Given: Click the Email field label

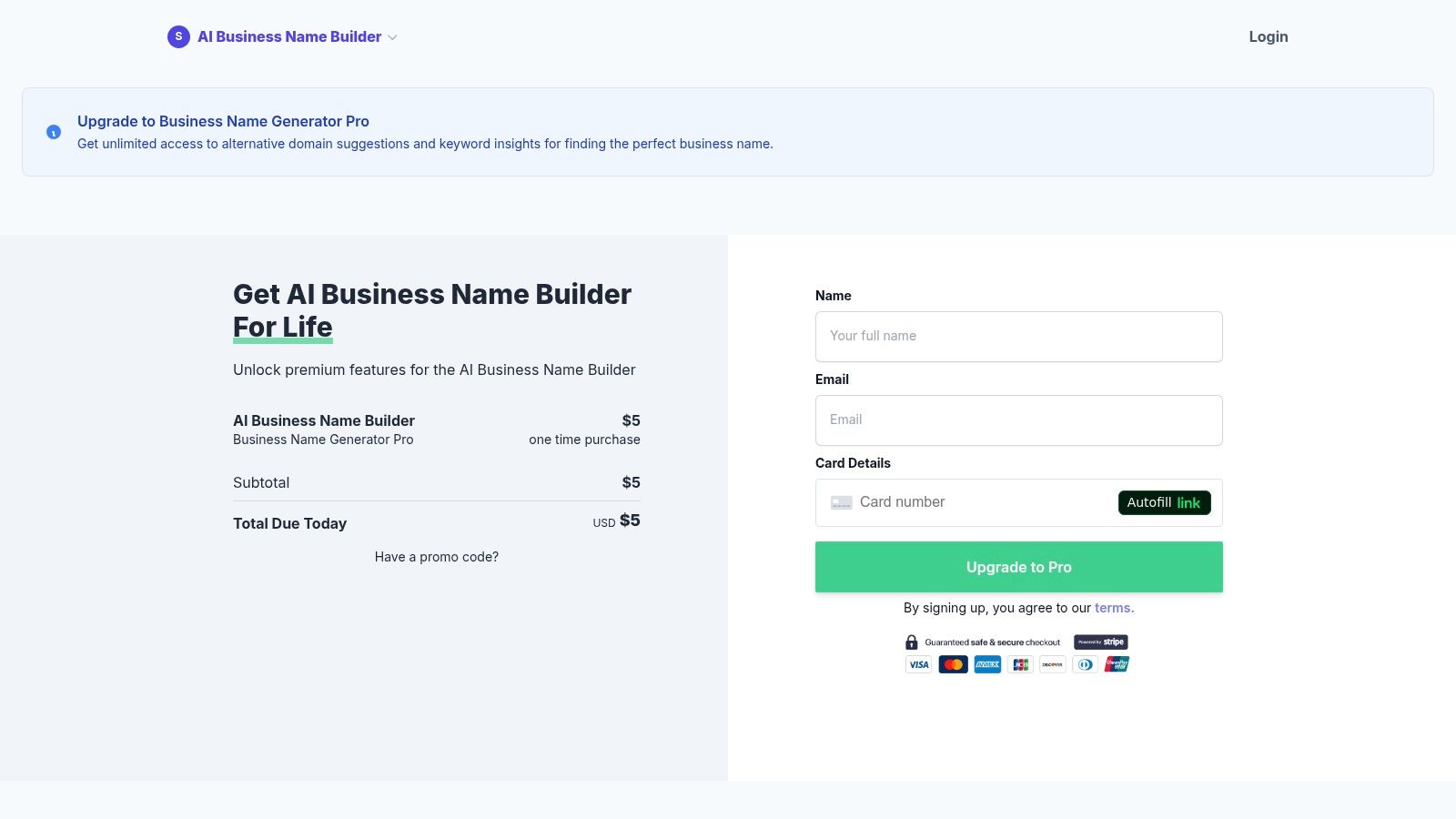Looking at the screenshot, I should [x=832, y=379].
